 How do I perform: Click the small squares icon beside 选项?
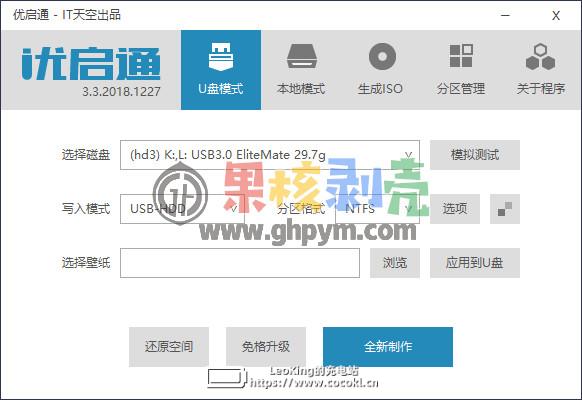coord(505,209)
